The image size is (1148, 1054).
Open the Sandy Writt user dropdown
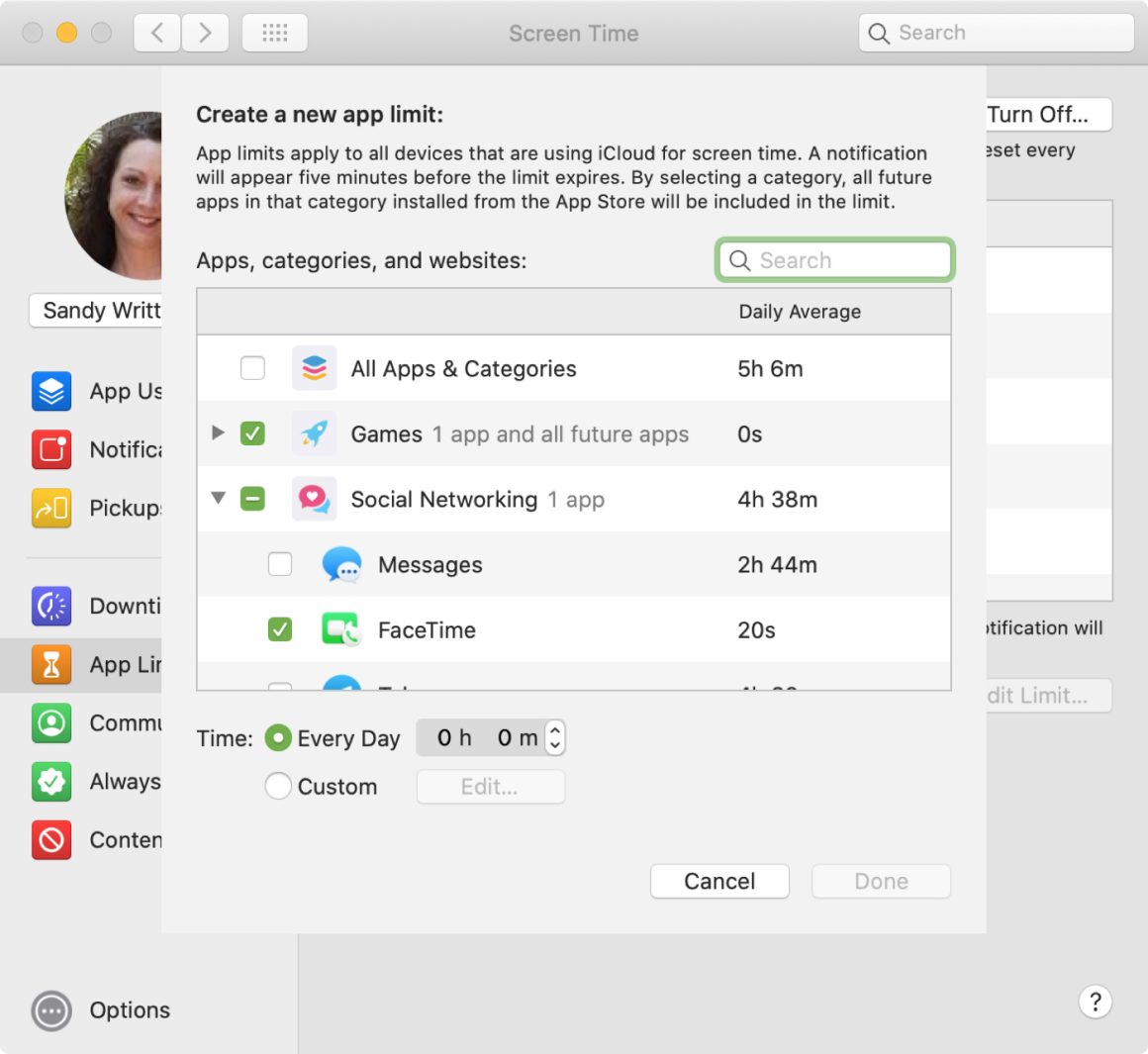tap(96, 311)
